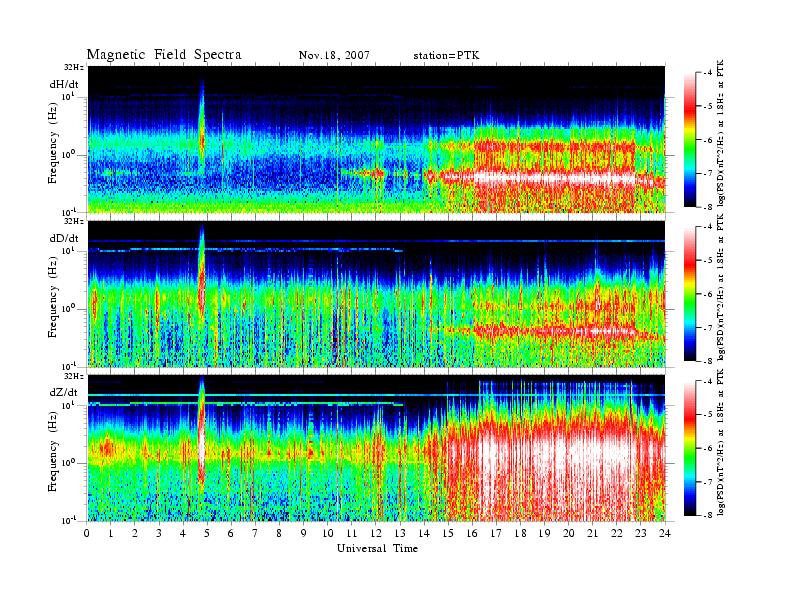Click the "11" hour tick on the time axis
Viewport: 792px width, 612px height.
point(352,533)
